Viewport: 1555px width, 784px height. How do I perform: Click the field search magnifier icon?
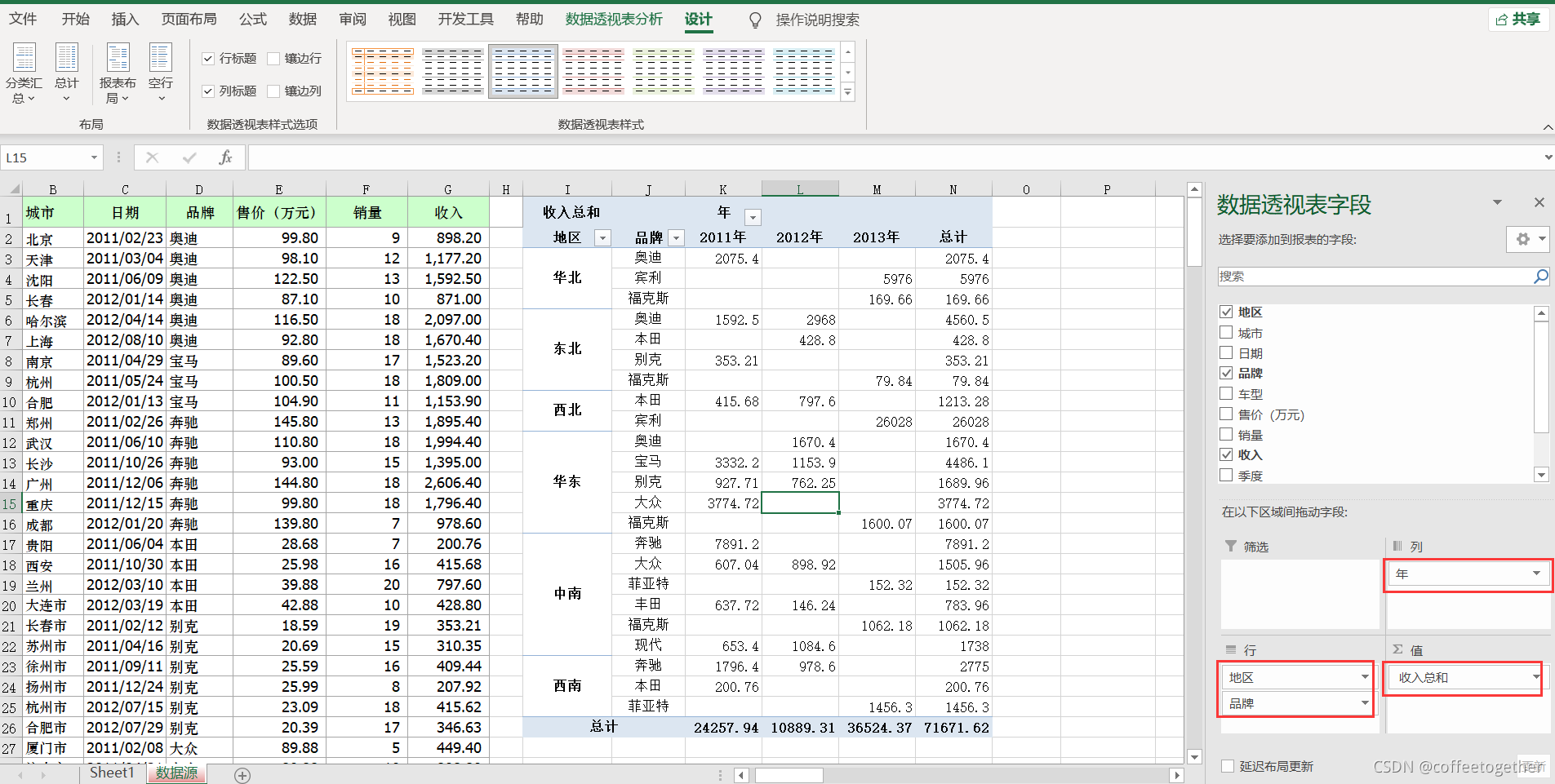tap(1540, 277)
